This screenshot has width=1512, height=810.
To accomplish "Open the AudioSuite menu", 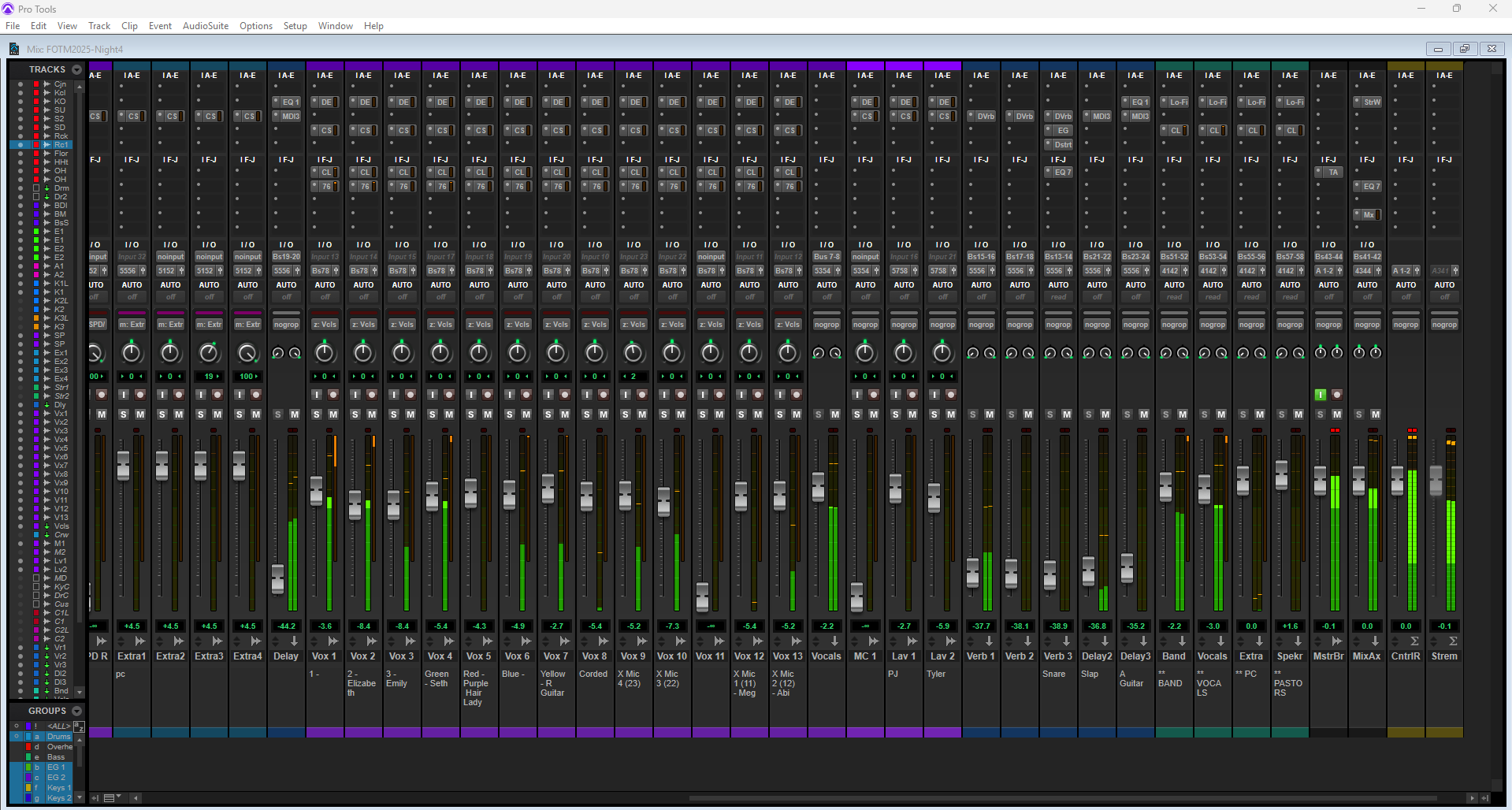I will click(206, 26).
